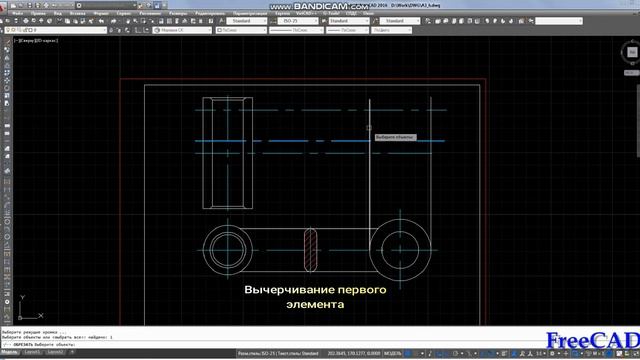Click the Open file icon in quick access bar
This screenshot has height=360, width=640.
[22, 6]
